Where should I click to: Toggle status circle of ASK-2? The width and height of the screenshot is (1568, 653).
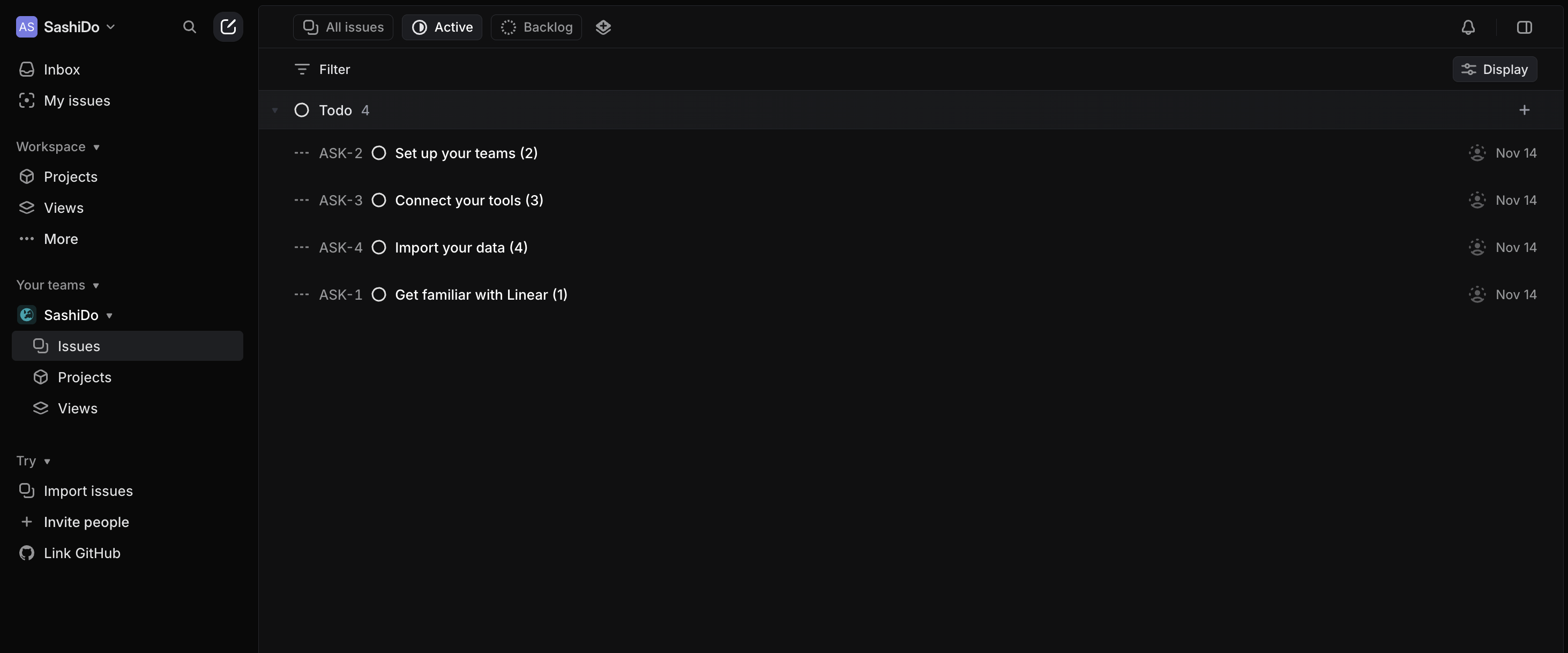click(x=379, y=153)
